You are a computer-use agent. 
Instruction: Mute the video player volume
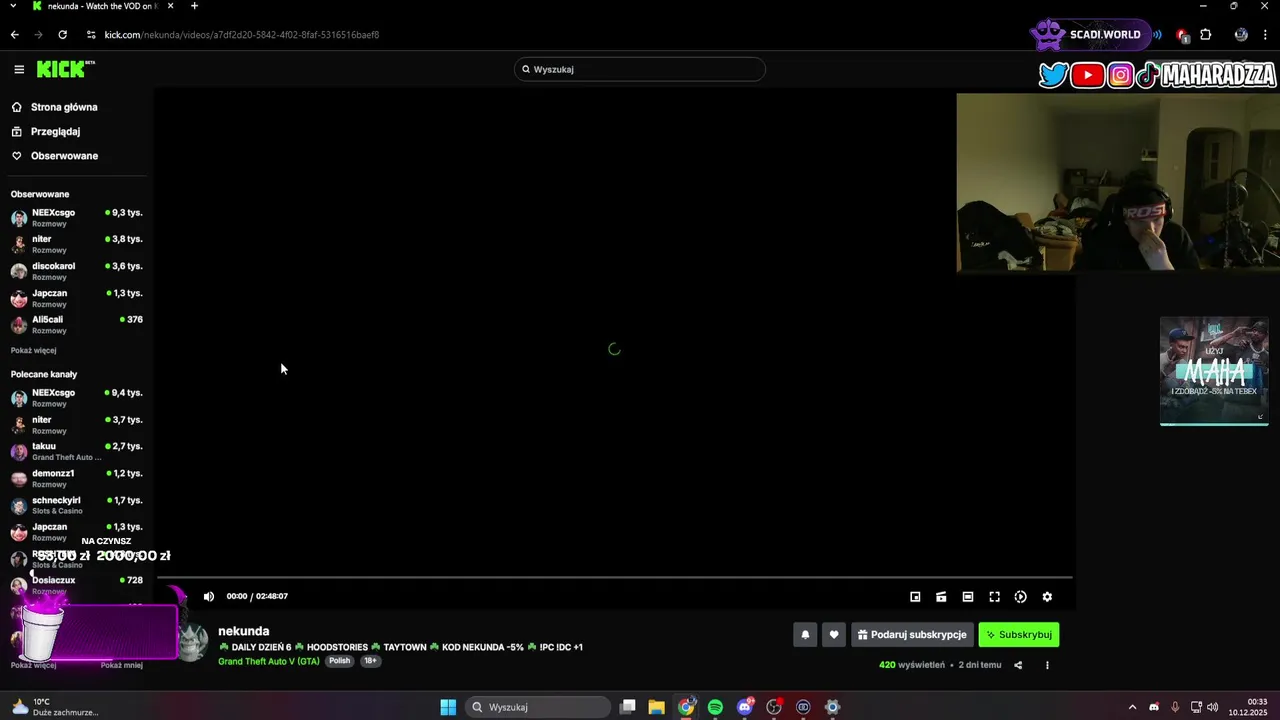[x=209, y=596]
